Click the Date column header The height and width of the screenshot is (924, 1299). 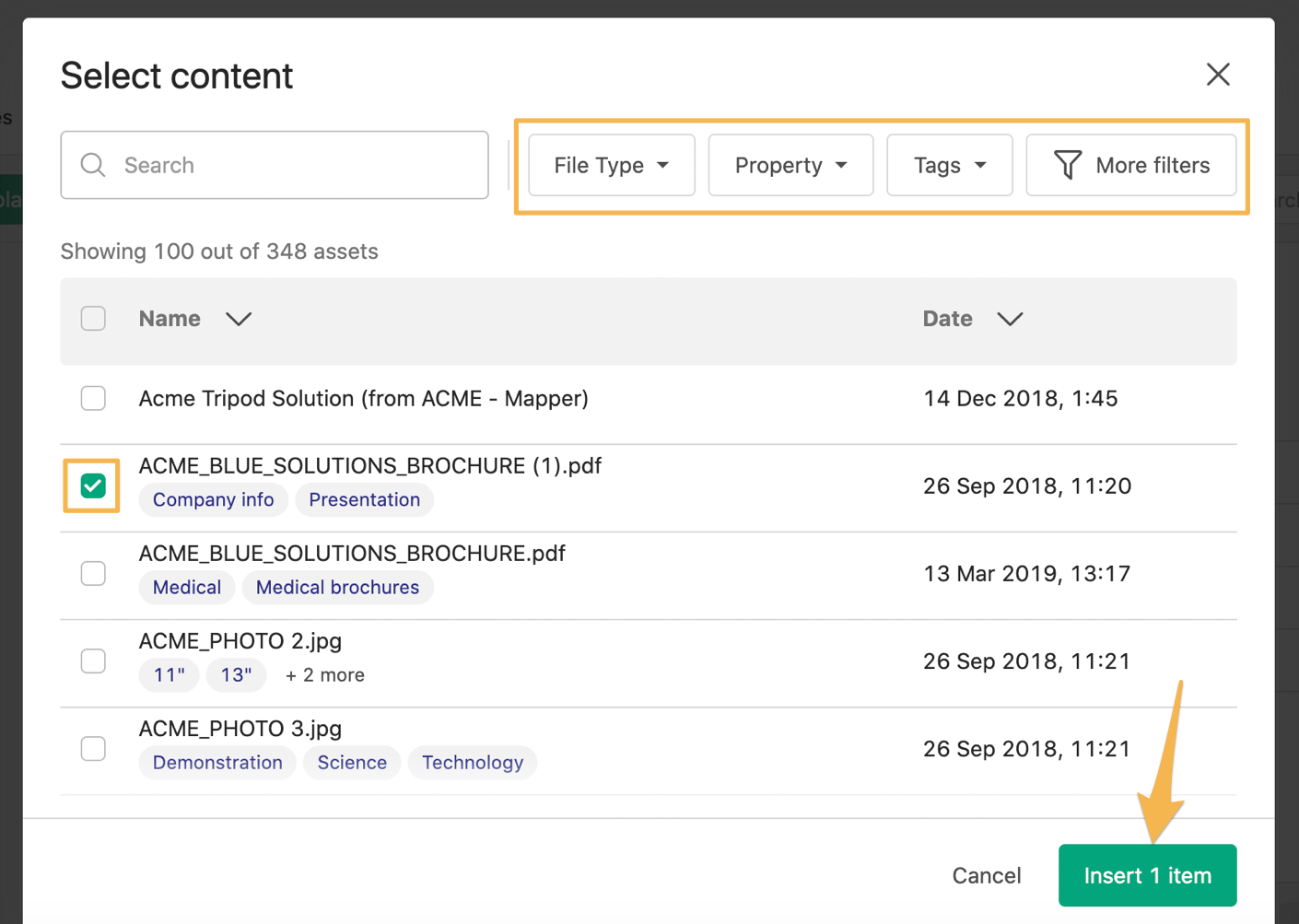(948, 319)
